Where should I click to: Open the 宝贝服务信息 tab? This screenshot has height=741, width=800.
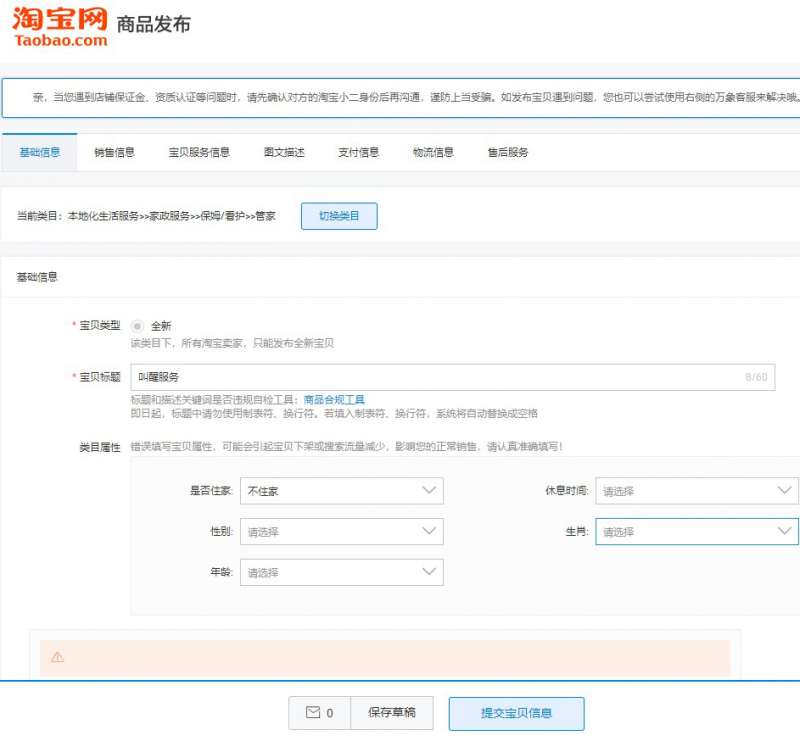coord(199,152)
